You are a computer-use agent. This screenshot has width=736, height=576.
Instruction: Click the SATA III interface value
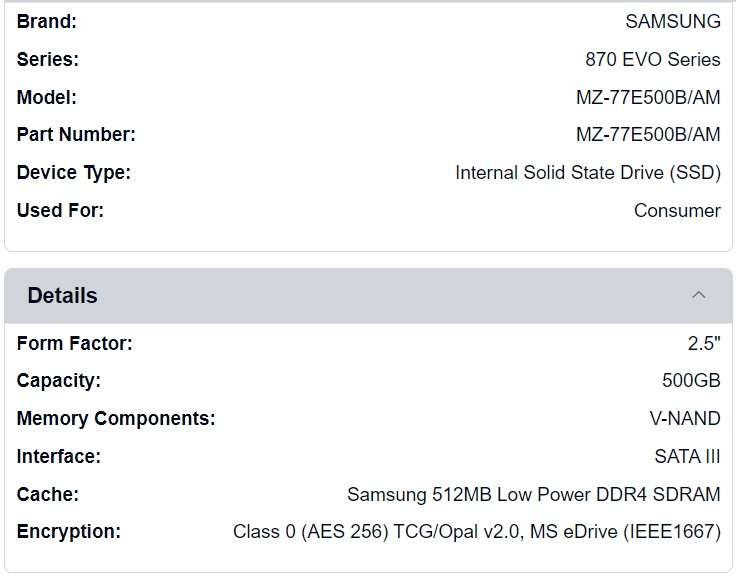point(687,457)
